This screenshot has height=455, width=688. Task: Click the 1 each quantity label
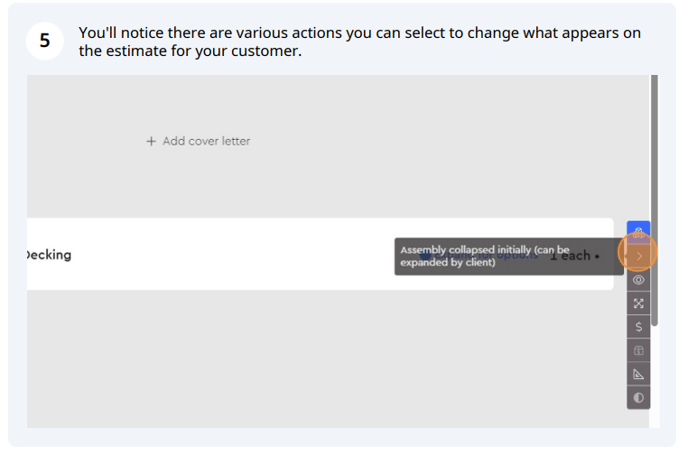click(x=570, y=256)
